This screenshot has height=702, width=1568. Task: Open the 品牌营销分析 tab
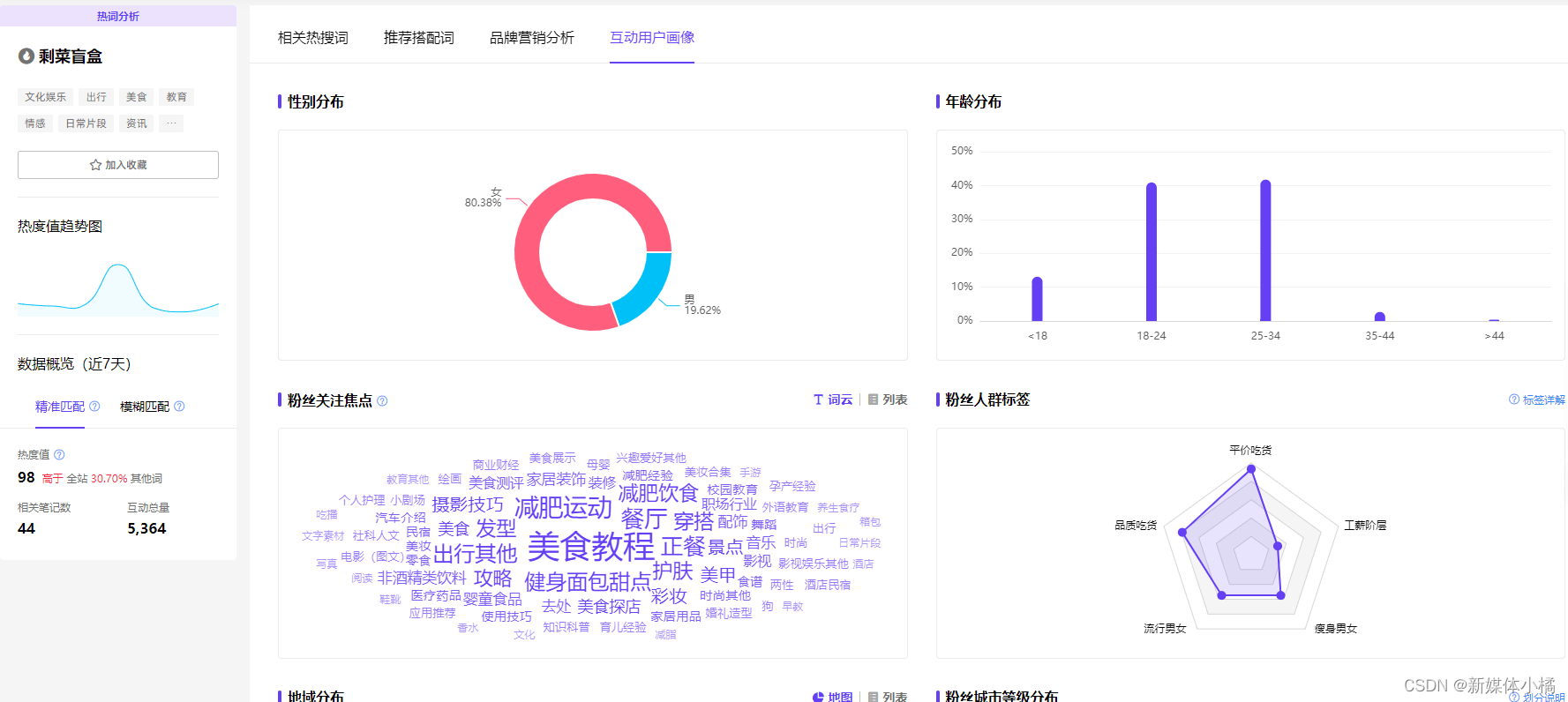(x=532, y=38)
